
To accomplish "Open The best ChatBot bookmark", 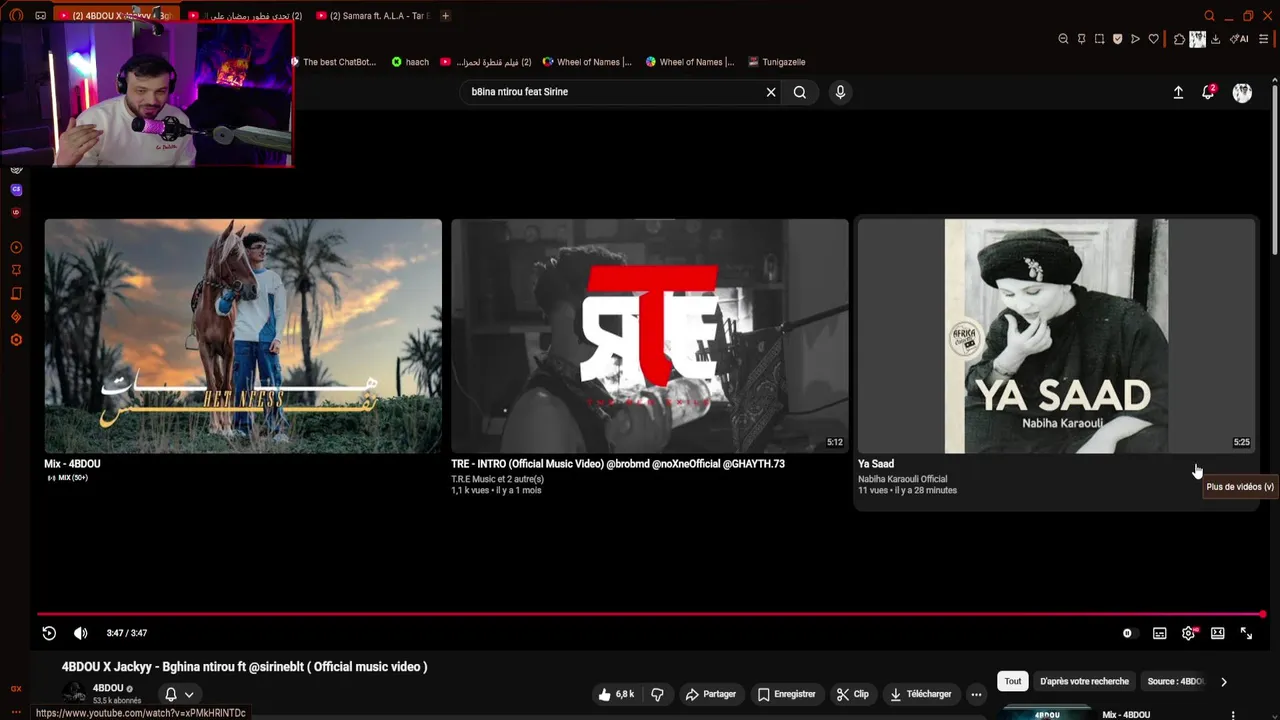I will [x=332, y=62].
